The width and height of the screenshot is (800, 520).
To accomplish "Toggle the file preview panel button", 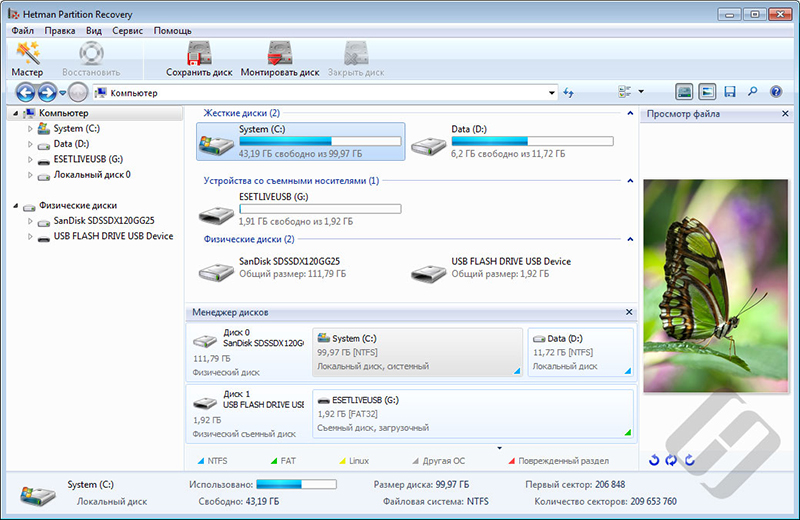I will tap(707, 92).
